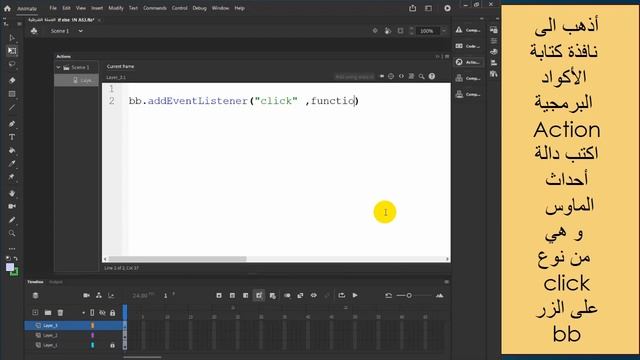Select the Camera tool in toolbar
The image size is (640, 360).
(x=12, y=206)
